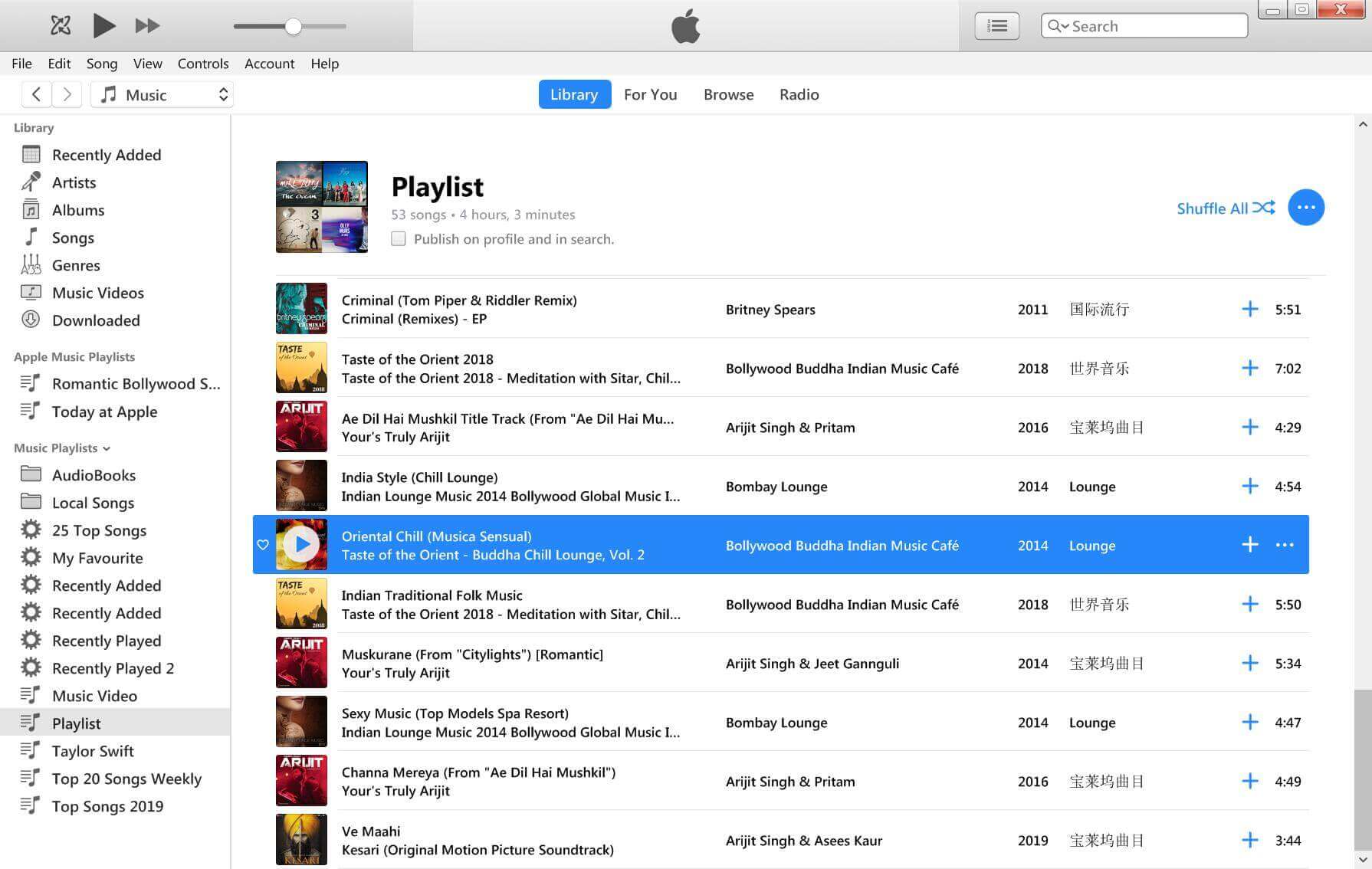Select Songs note icon in sidebar
The image size is (1372, 869).
pos(31,238)
